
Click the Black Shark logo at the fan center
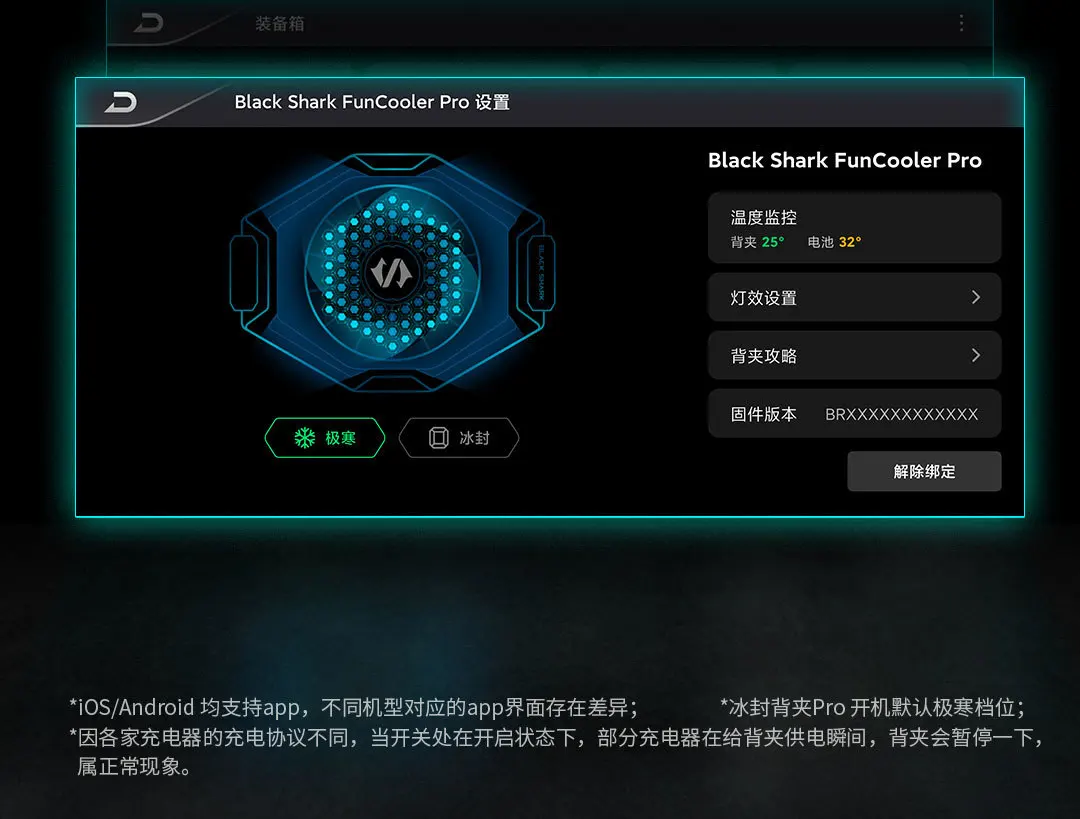391,273
